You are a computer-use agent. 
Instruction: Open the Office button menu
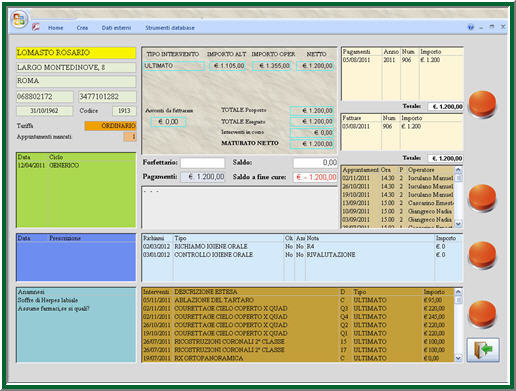[18, 19]
